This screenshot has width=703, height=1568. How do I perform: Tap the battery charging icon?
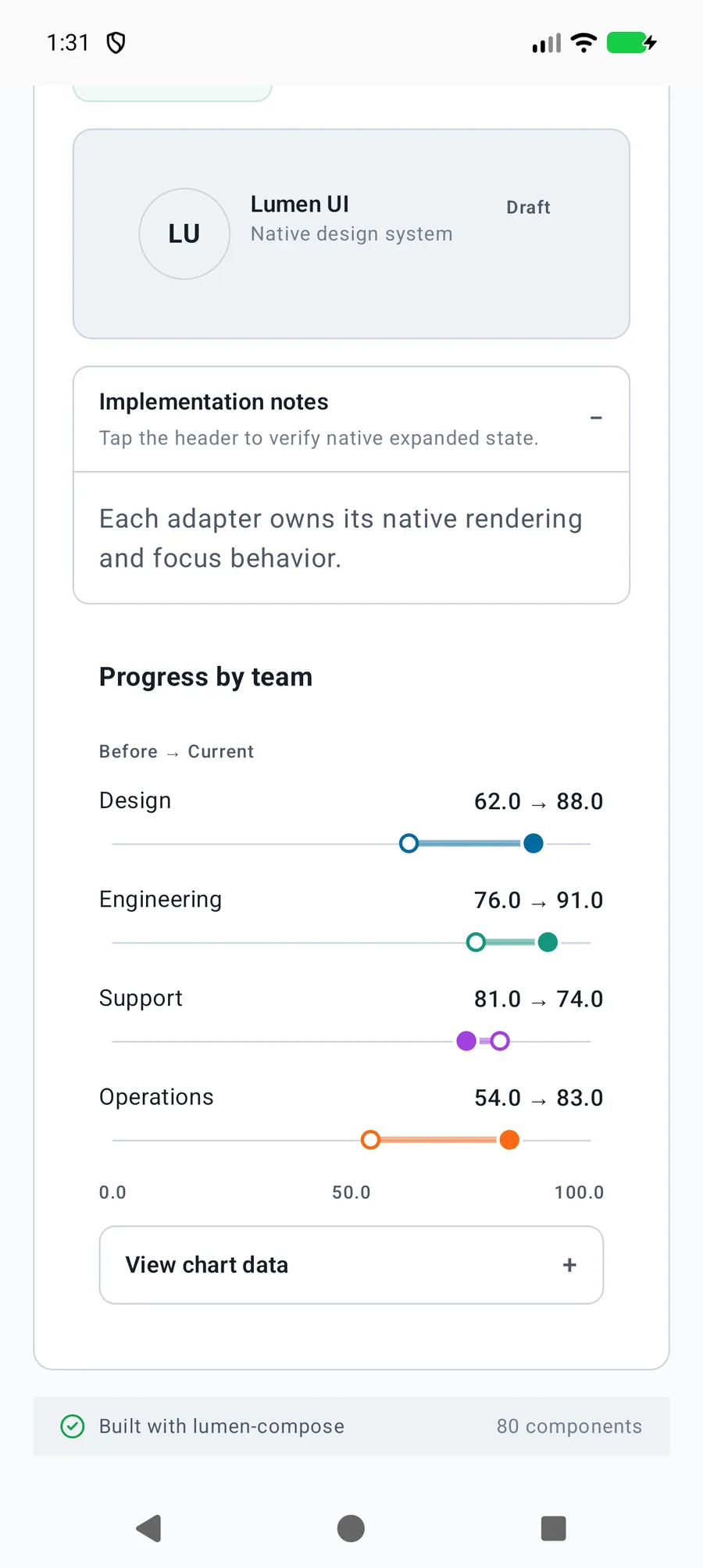[x=632, y=42]
